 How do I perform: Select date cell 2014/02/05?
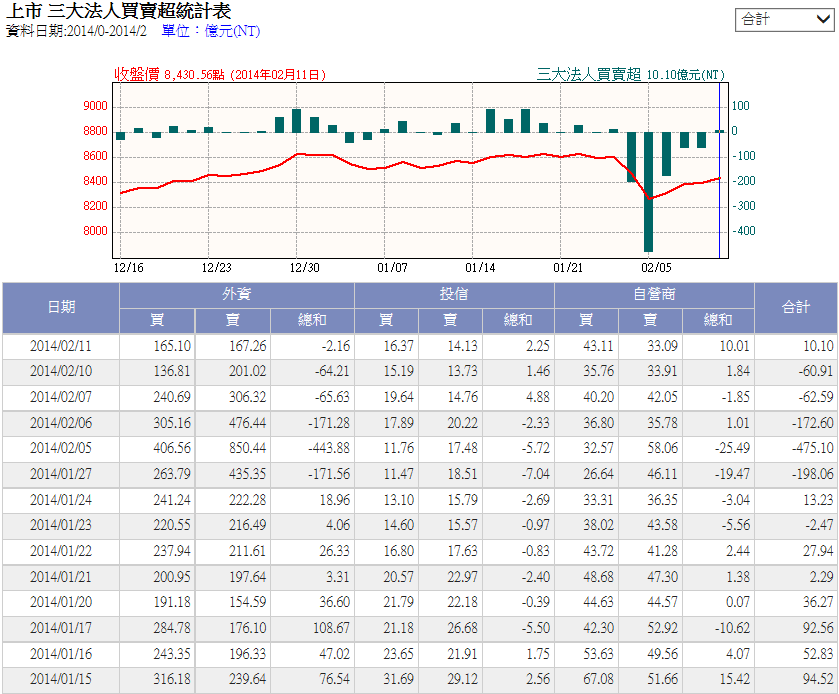[x=61, y=448]
